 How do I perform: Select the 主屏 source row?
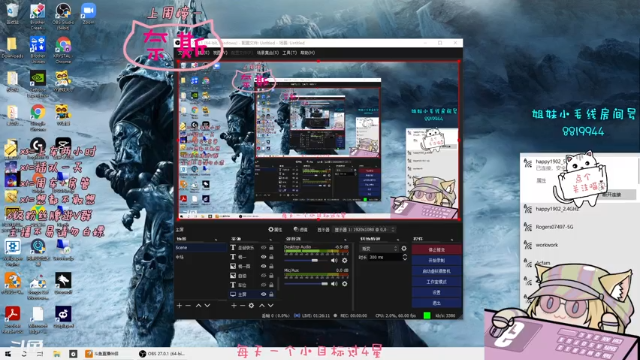click(252, 294)
